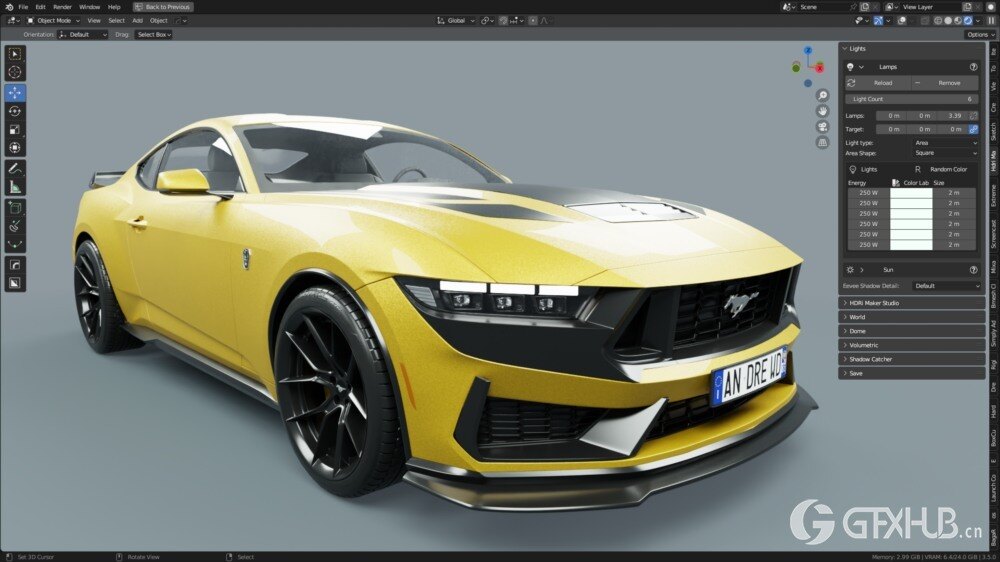Adjust the Light Count slider field

tap(912, 99)
